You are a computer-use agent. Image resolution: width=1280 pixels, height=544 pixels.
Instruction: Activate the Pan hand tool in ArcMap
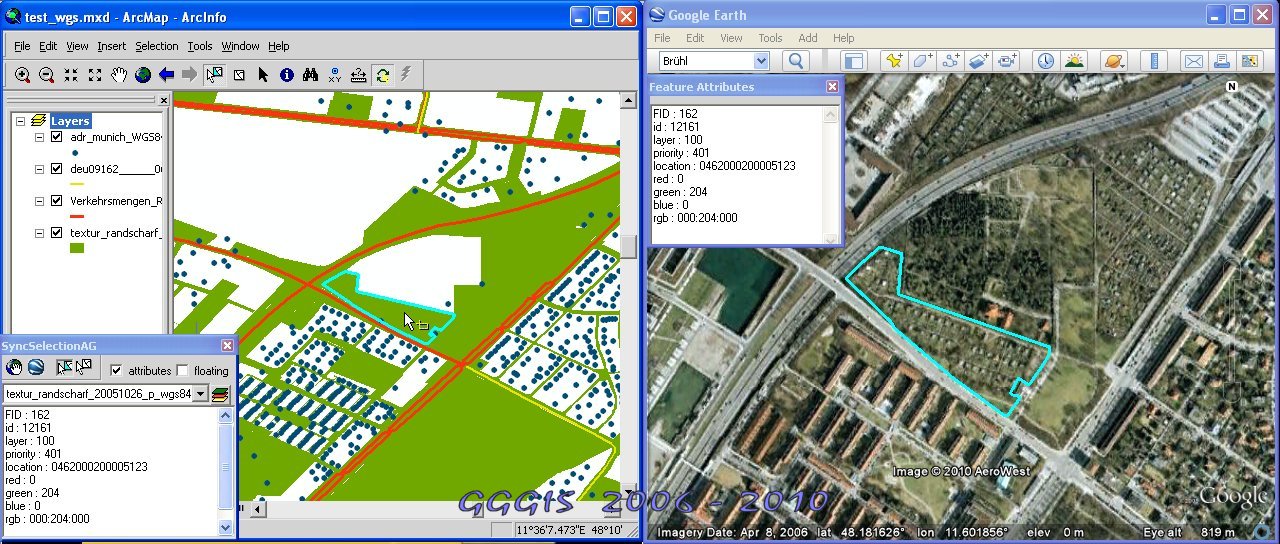(119, 75)
